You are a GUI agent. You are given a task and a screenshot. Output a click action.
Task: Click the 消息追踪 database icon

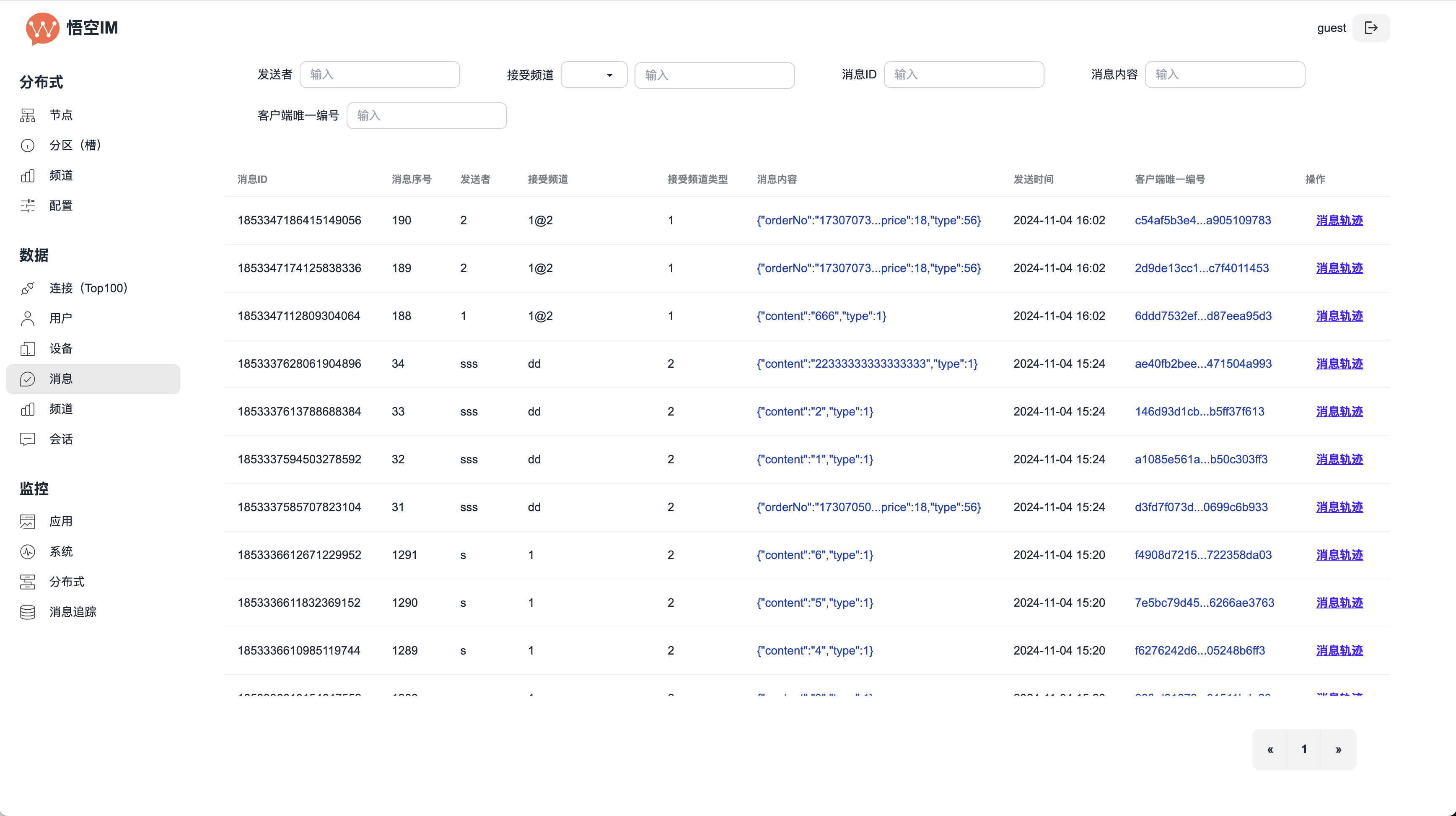point(28,612)
